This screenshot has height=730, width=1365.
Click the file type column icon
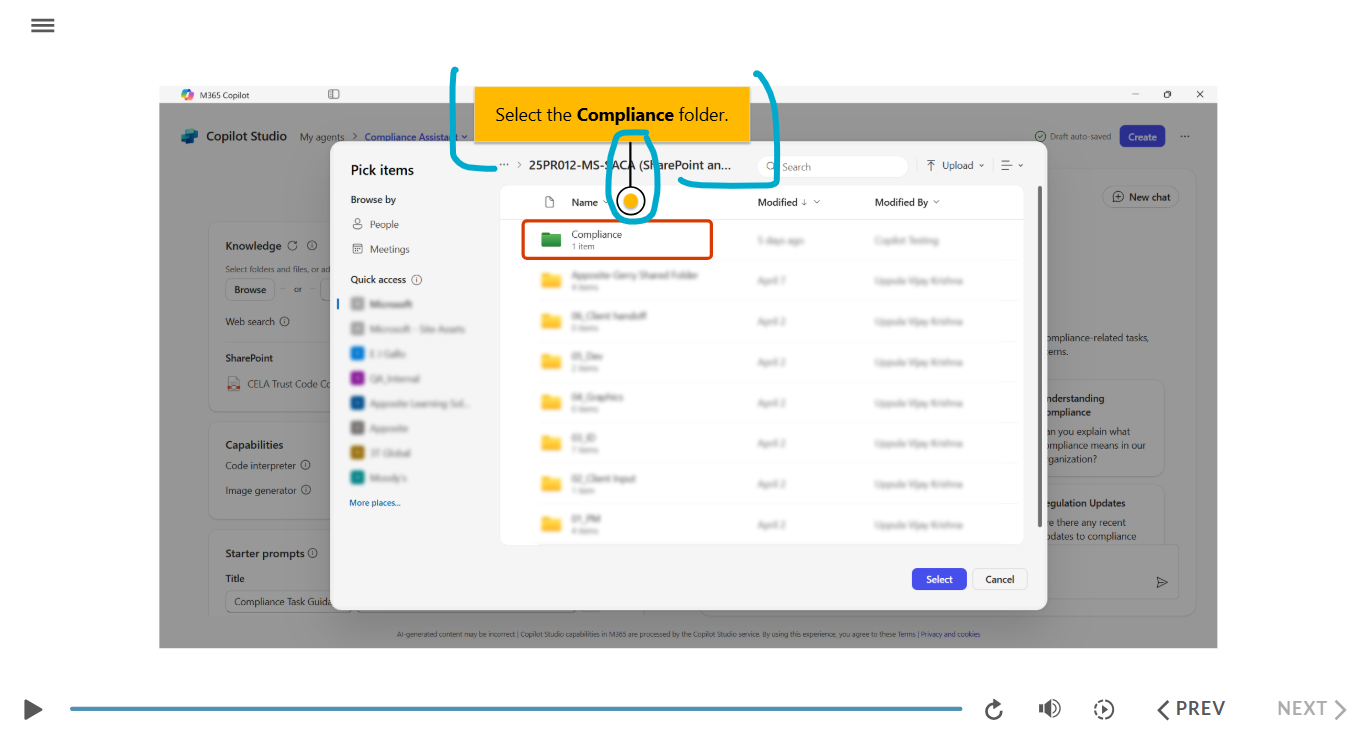point(549,203)
